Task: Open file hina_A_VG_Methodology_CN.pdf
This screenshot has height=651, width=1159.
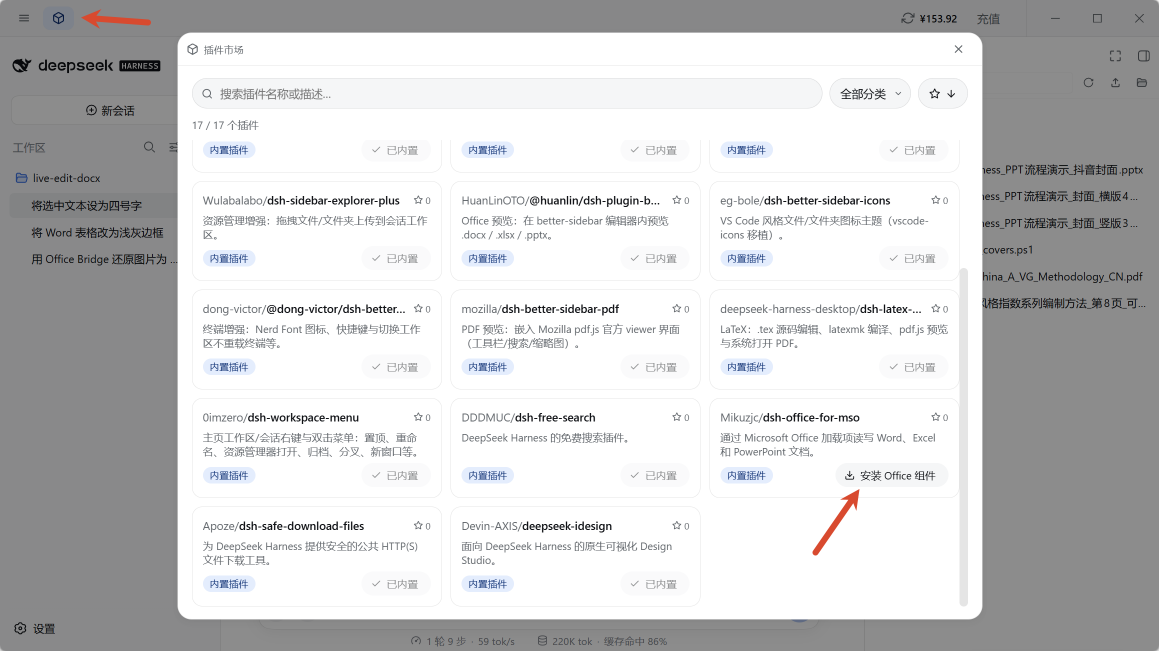Action: (1062, 276)
